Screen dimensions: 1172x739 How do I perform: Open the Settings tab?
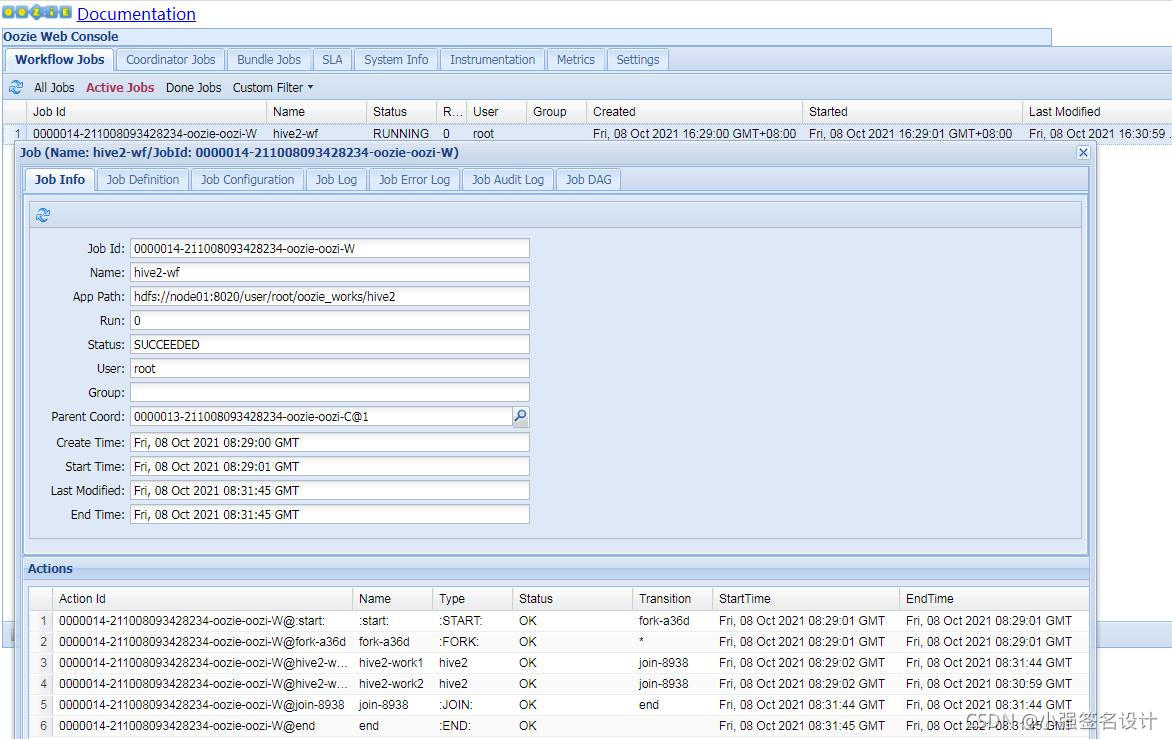pyautogui.click(x=638, y=60)
